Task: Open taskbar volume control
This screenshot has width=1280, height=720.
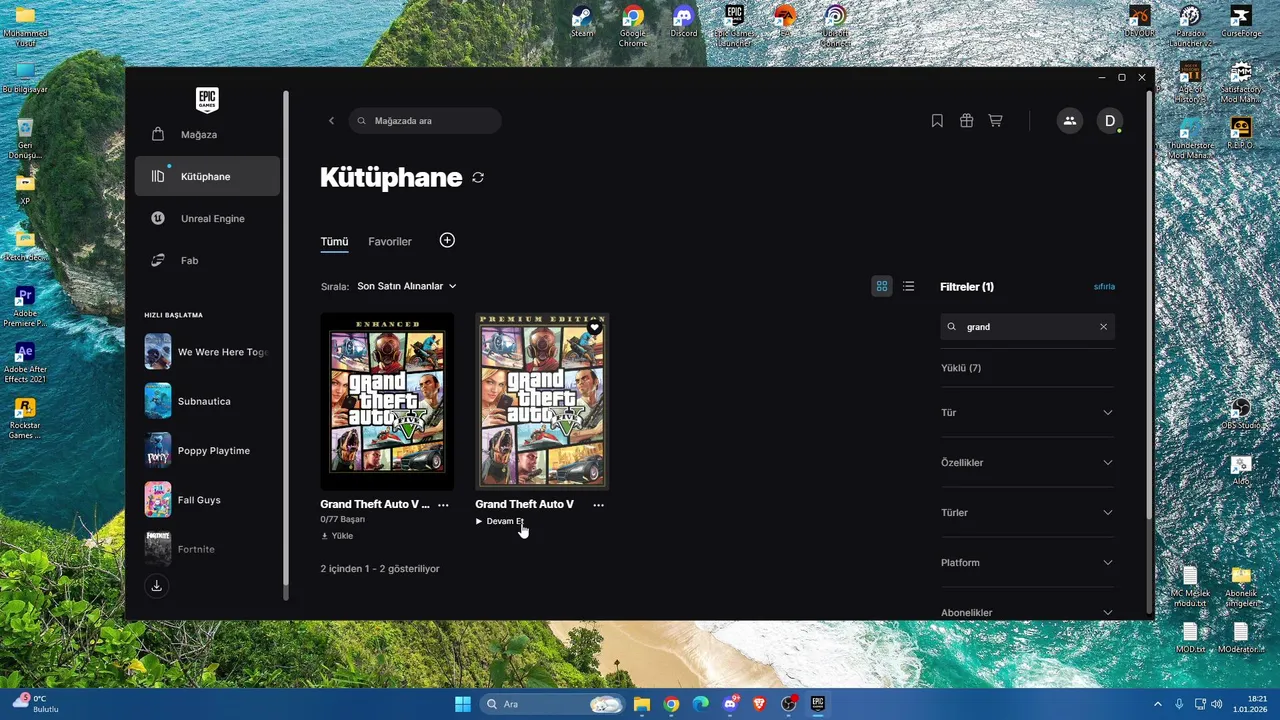Action: point(1217,704)
